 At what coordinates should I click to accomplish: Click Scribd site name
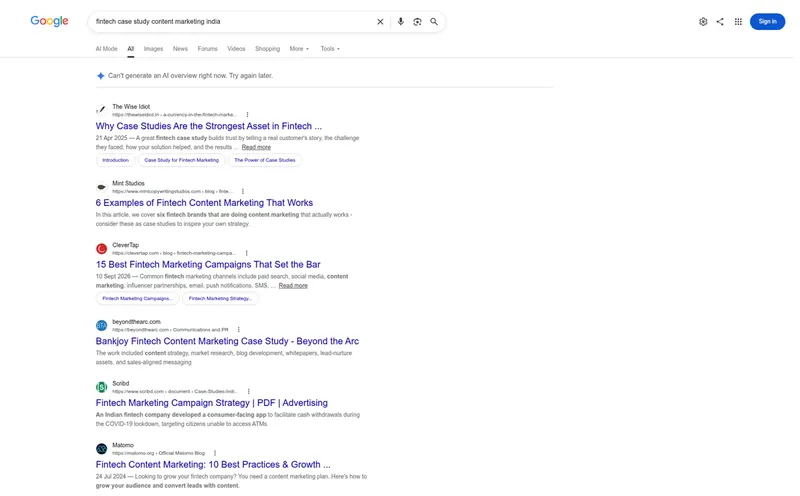point(120,383)
